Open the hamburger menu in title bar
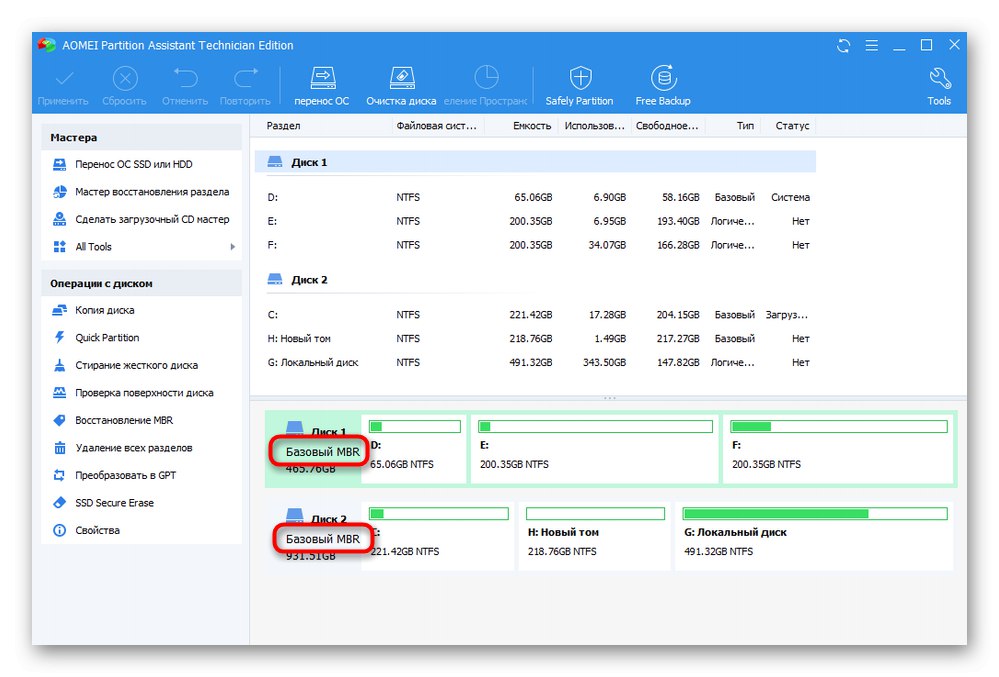 click(872, 45)
